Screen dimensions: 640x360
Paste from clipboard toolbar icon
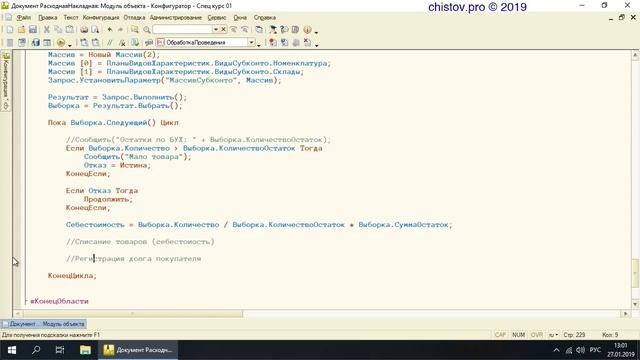coord(70,29)
